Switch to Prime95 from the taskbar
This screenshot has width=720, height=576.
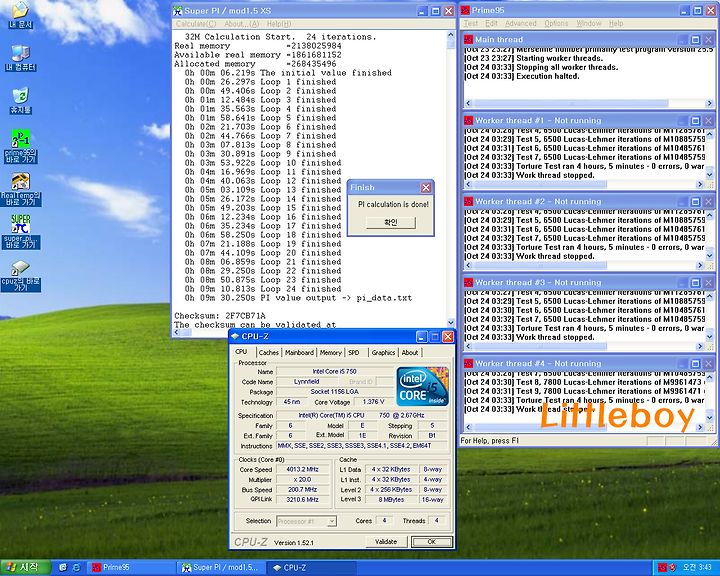coord(131,568)
